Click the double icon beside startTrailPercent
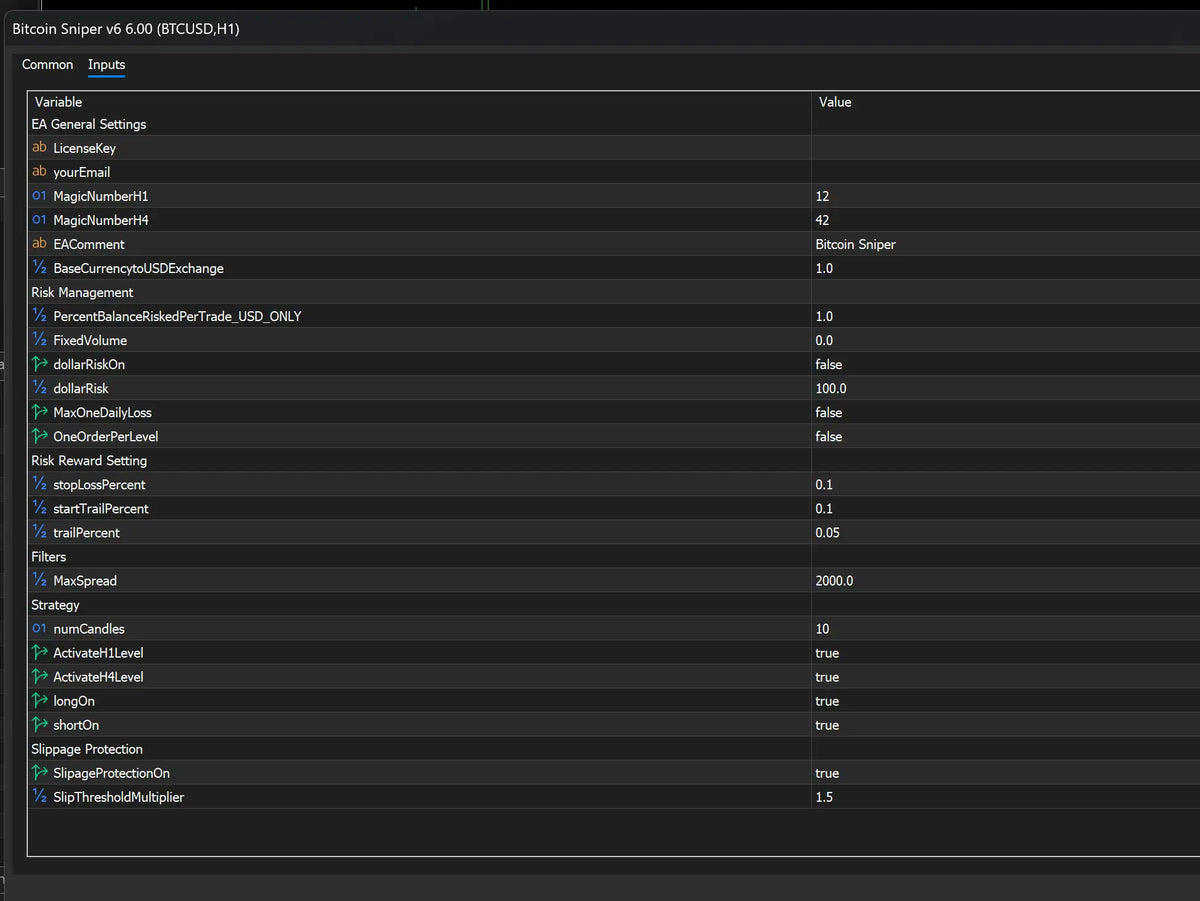The height and width of the screenshot is (901, 1200). pyautogui.click(x=39, y=508)
